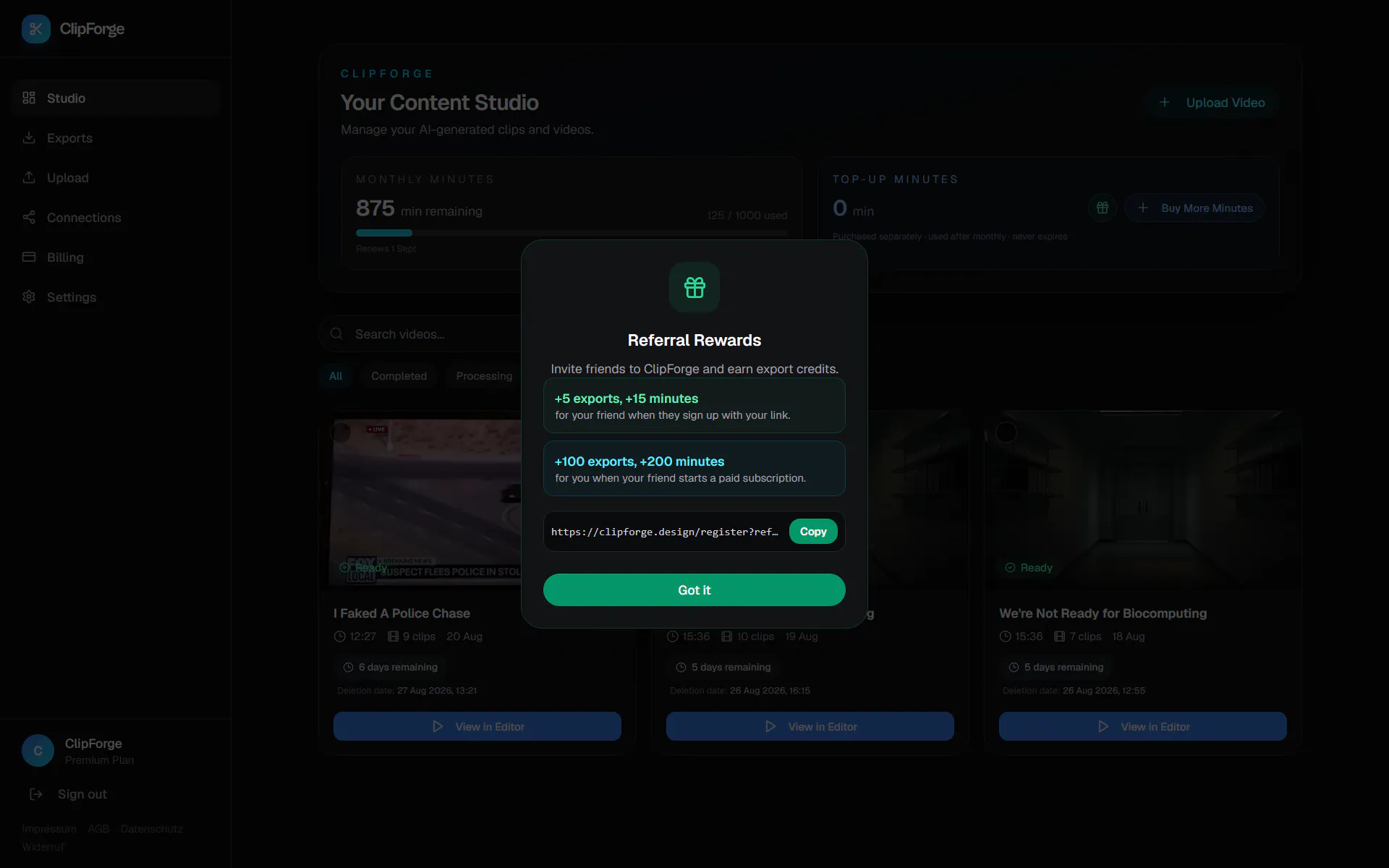Go to the Upload sidebar section
1389x868 pixels.
[116, 178]
